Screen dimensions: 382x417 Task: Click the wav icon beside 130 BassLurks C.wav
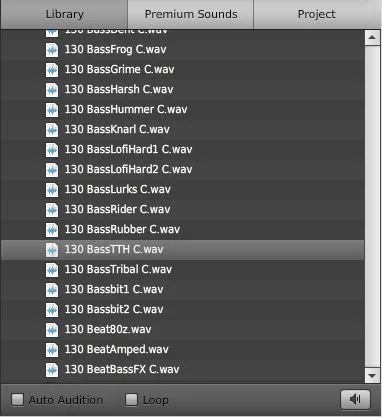pyautogui.click(x=52, y=190)
